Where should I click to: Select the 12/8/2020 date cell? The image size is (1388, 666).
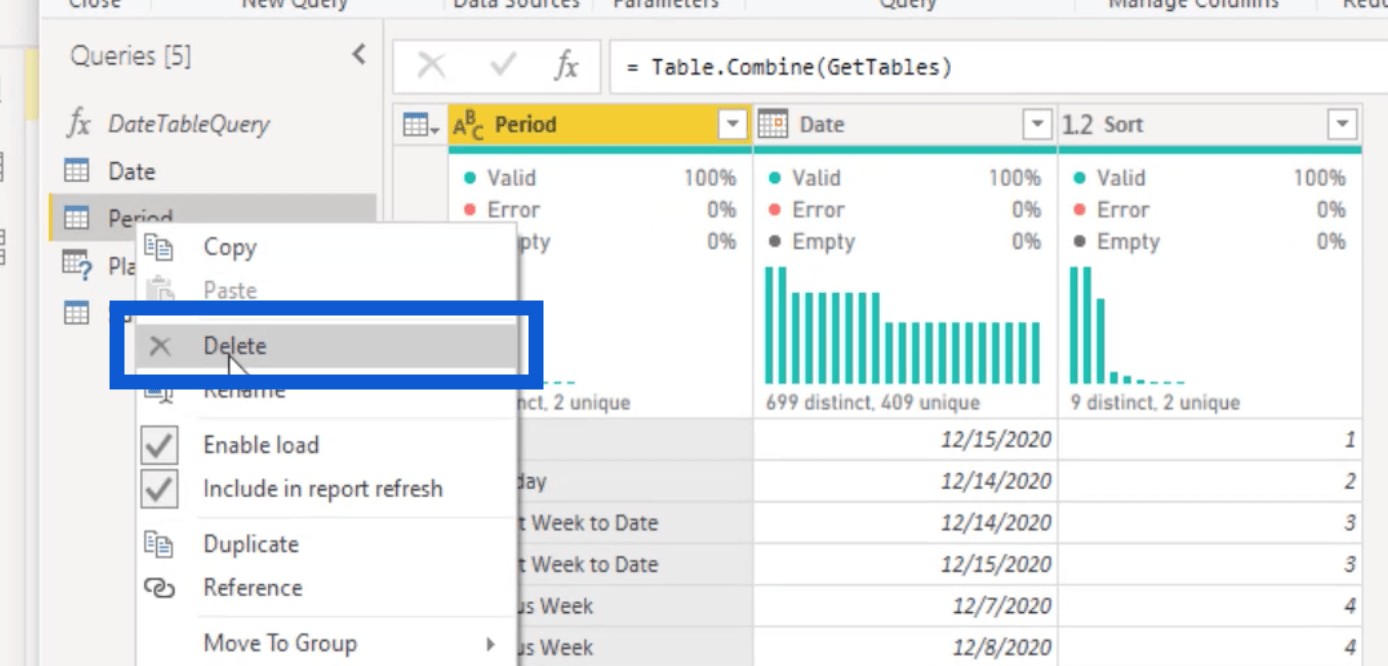(x=905, y=647)
